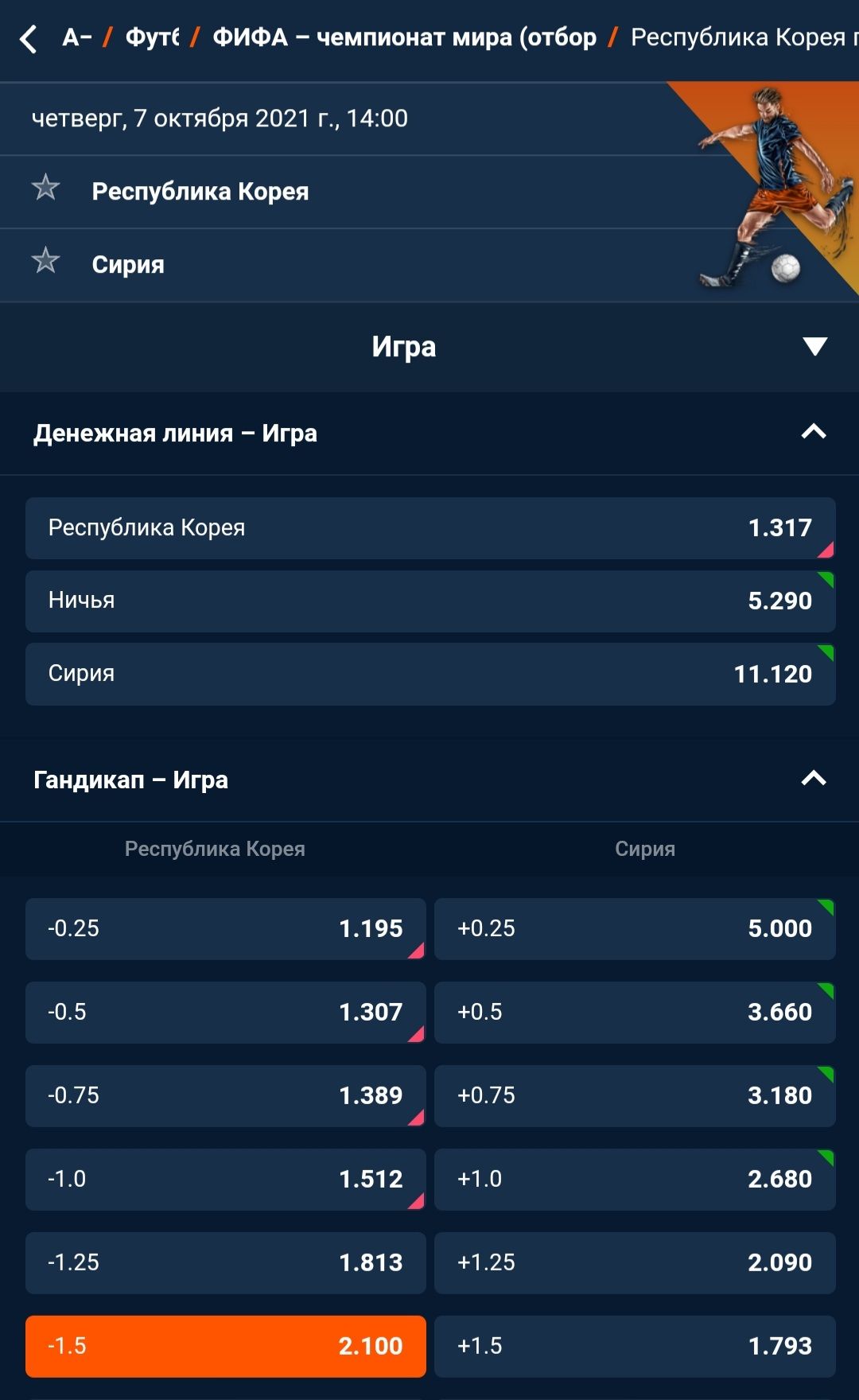The height and width of the screenshot is (1400, 859).
Task: Select Ничья odds 5.290
Action: tap(430, 601)
